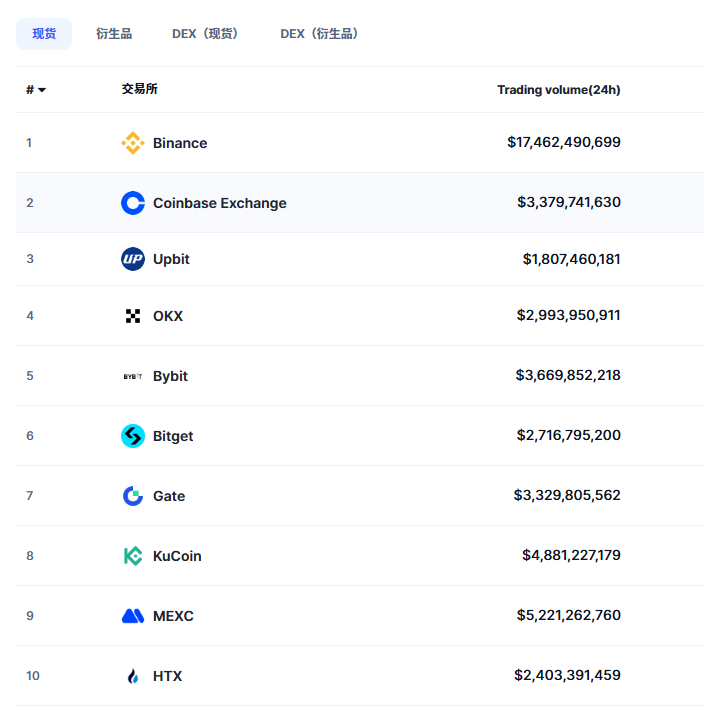Click the Trading volume(24h) column header
This screenshot has width=704, height=708.
559,90
